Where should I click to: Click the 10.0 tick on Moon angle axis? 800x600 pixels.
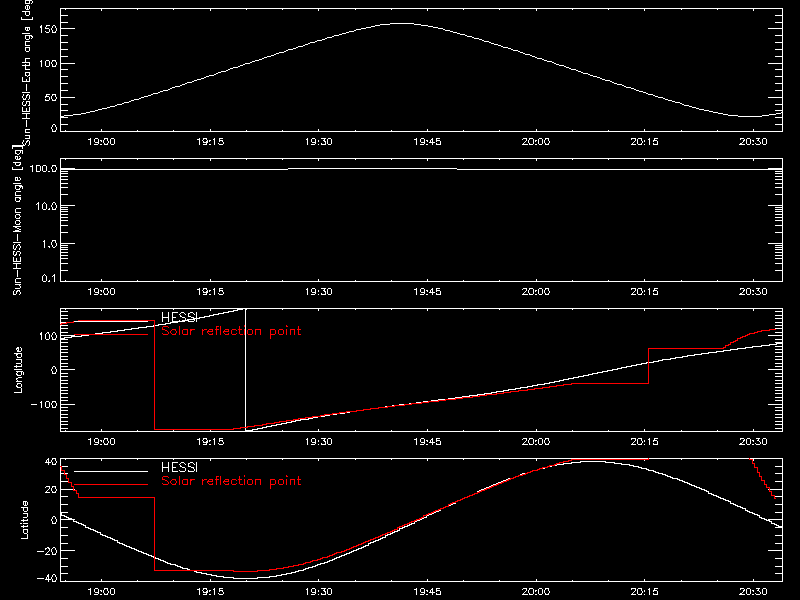(46, 206)
